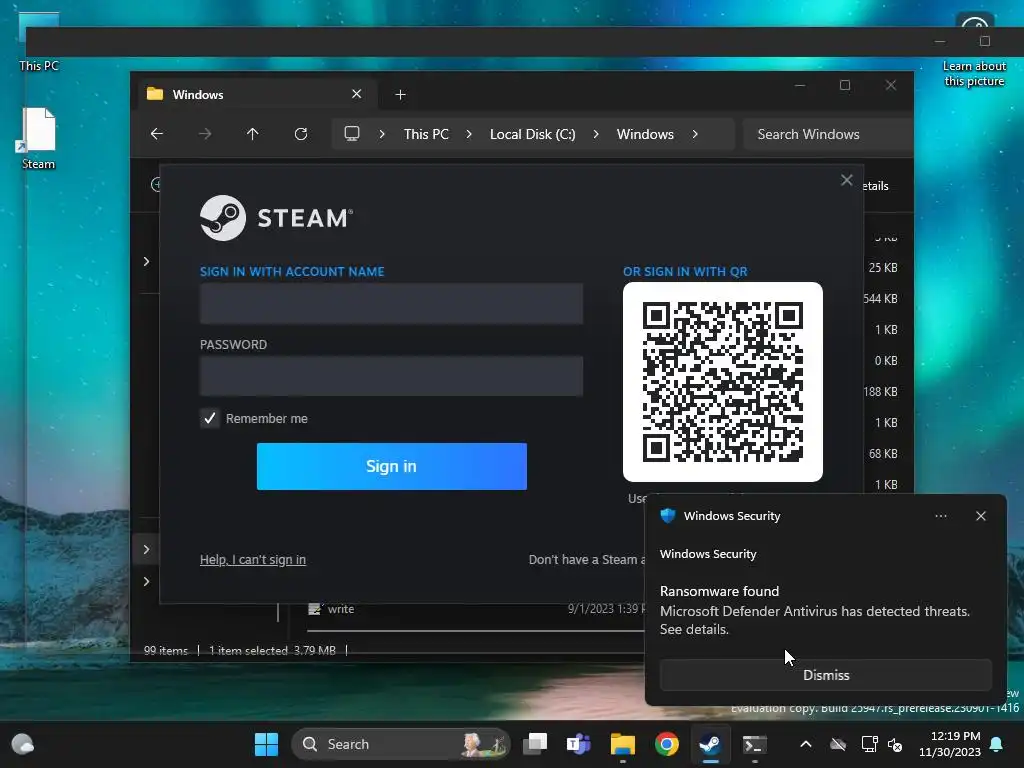Viewport: 1024px width, 768px height.
Task: Open Task View from taskbar
Action: 536,744
